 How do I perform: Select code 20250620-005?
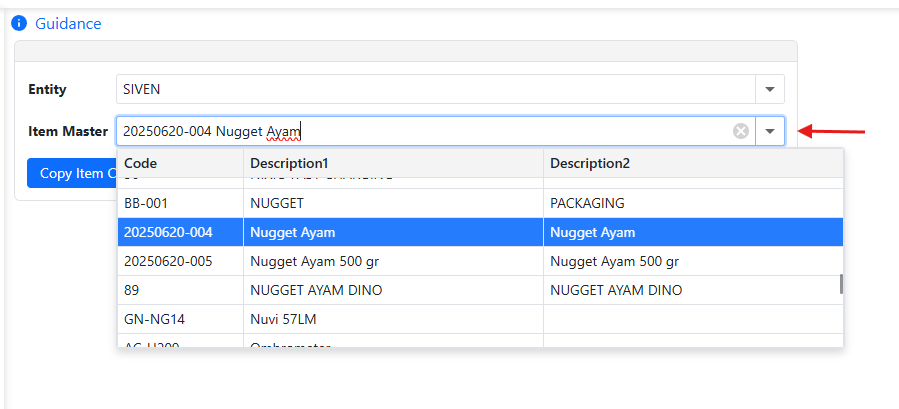(181, 262)
